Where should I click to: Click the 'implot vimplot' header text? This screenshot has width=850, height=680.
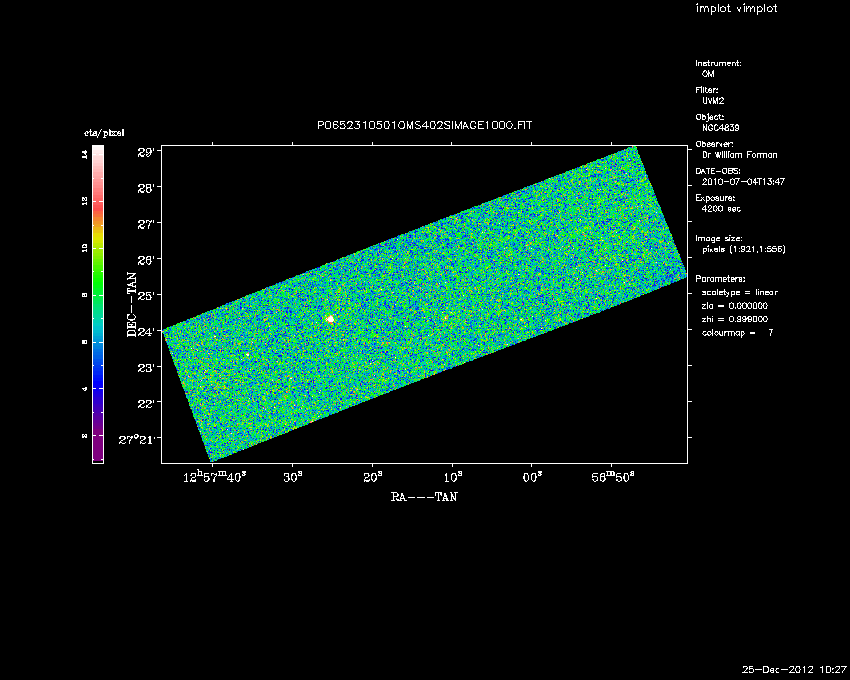coord(736,9)
